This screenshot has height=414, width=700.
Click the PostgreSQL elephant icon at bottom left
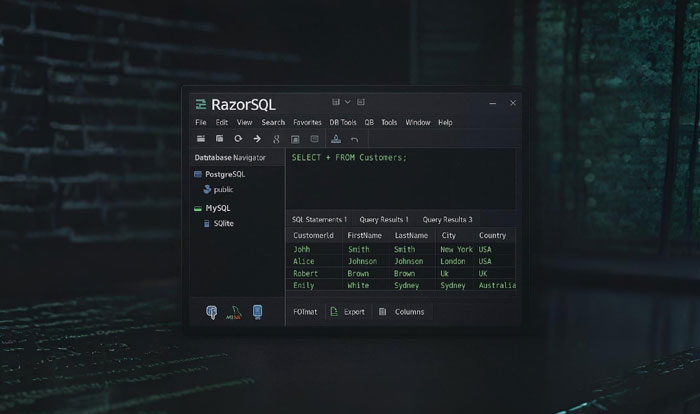pos(212,312)
